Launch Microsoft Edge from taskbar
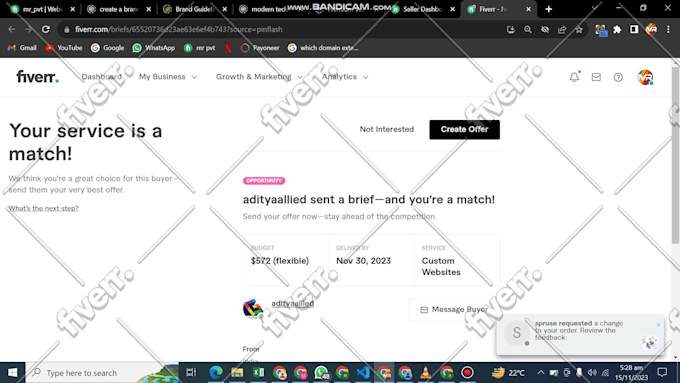Viewport: 680px width, 383px height. pyautogui.click(x=216, y=373)
